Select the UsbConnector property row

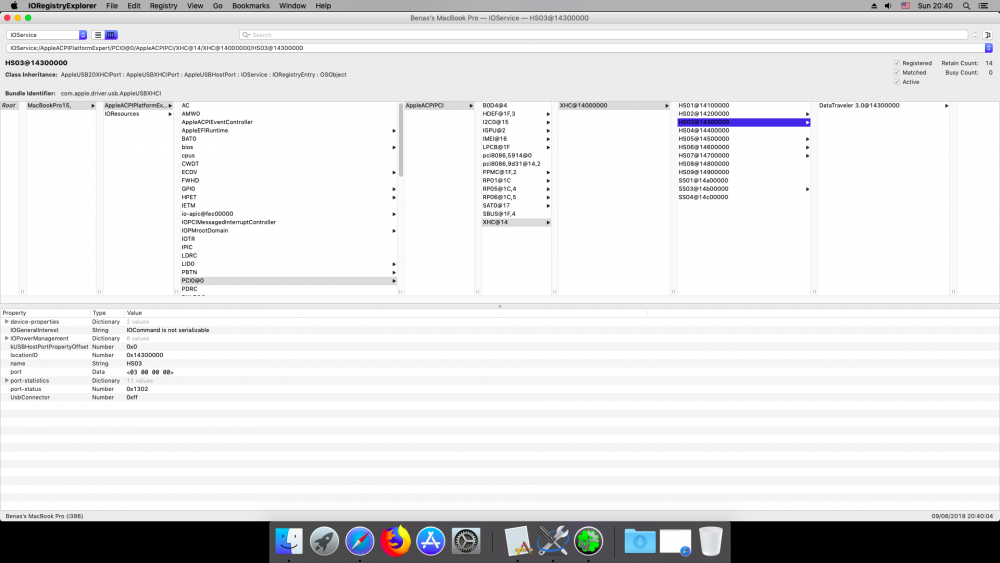(x=500, y=397)
